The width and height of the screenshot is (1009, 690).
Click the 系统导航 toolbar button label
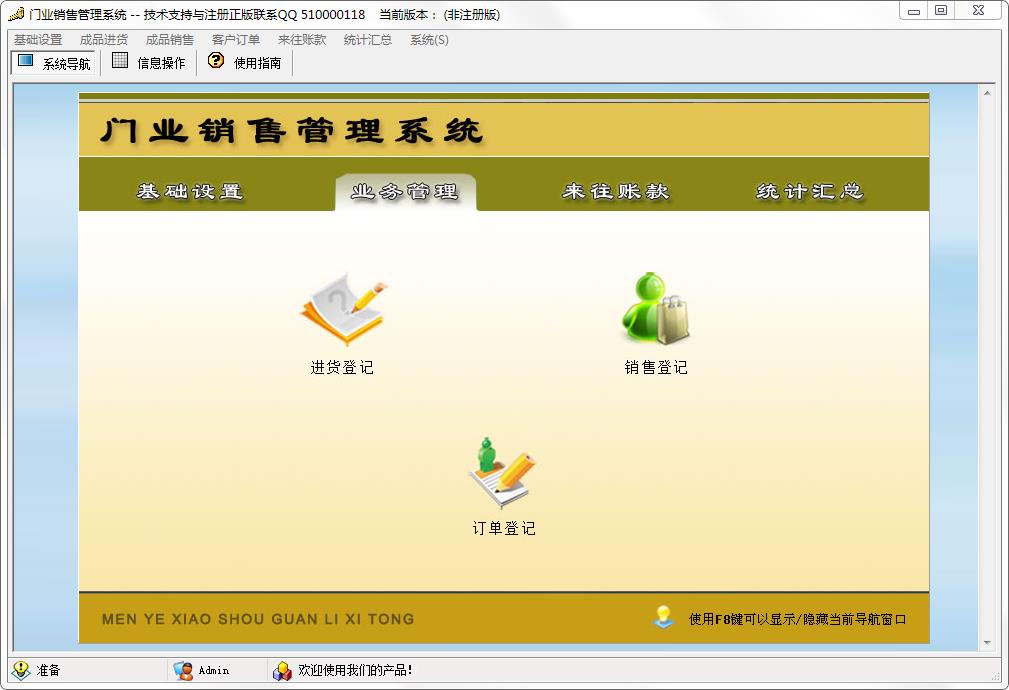66,64
